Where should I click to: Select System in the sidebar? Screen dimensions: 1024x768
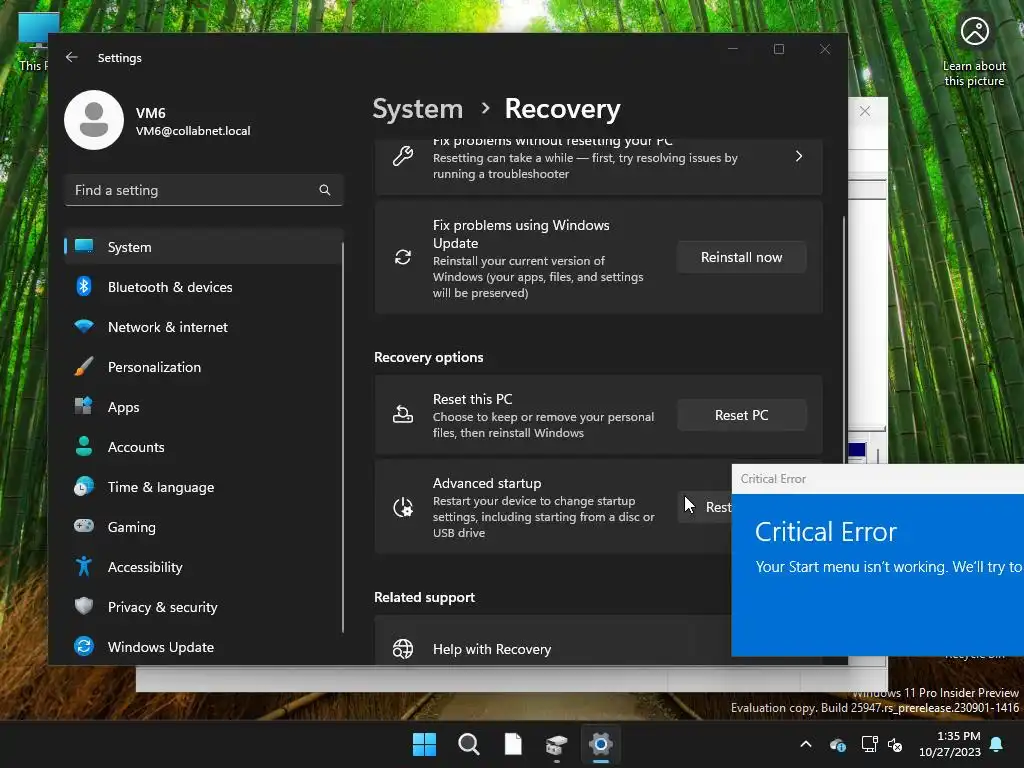point(204,247)
